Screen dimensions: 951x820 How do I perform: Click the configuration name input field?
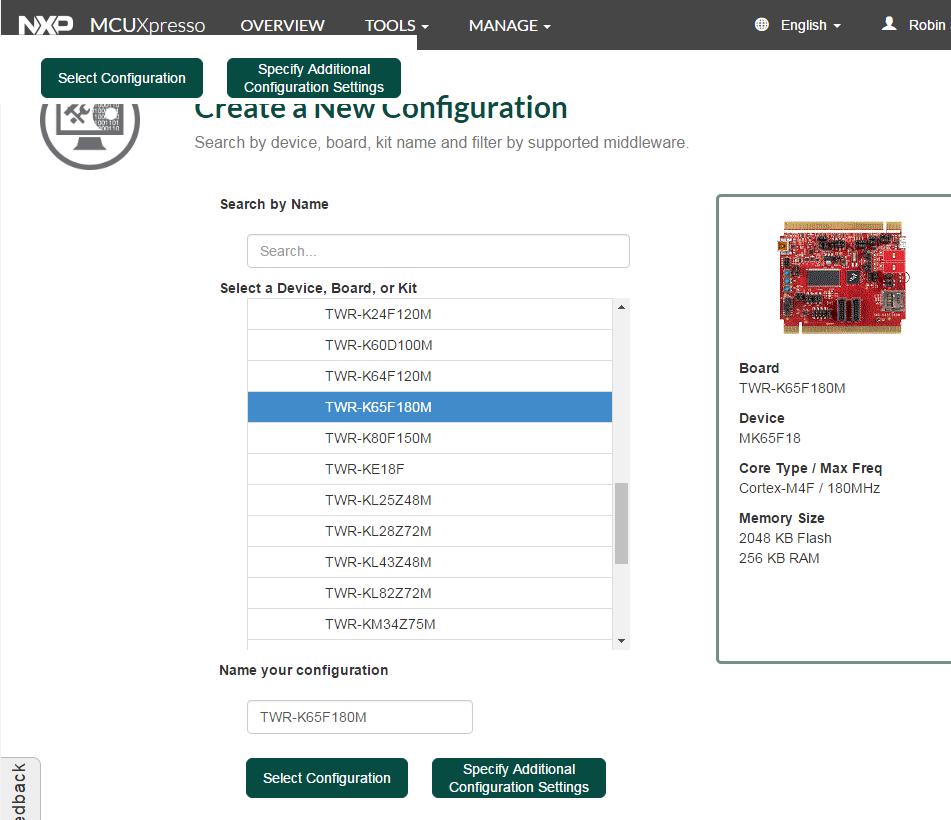click(360, 717)
